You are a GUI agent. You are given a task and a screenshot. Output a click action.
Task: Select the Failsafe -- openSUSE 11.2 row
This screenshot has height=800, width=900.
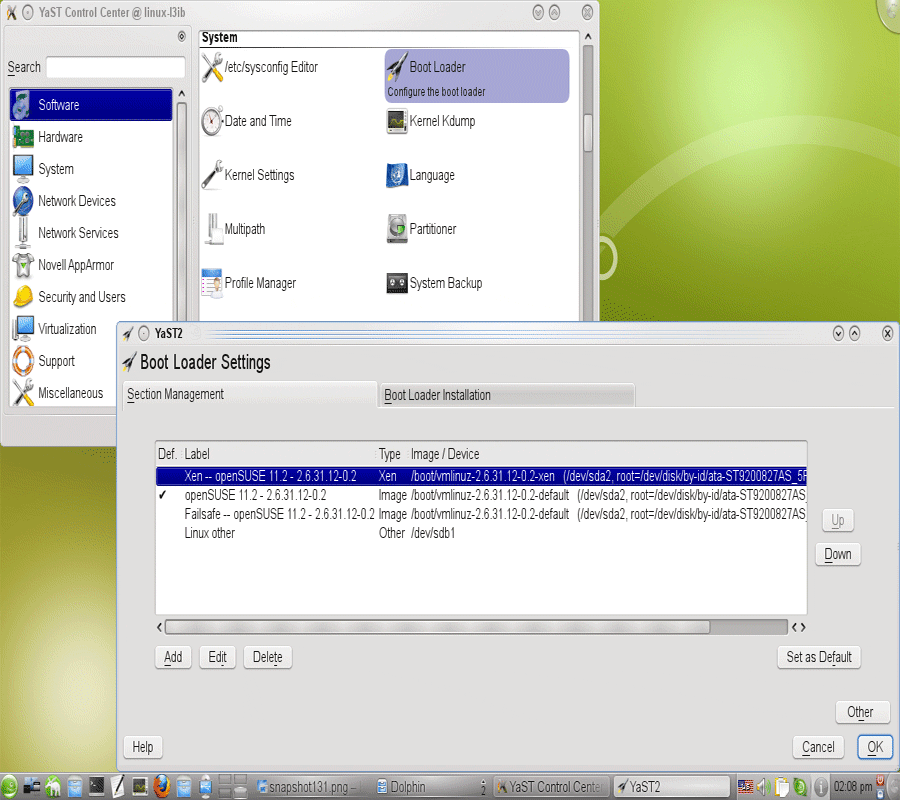coord(481,514)
